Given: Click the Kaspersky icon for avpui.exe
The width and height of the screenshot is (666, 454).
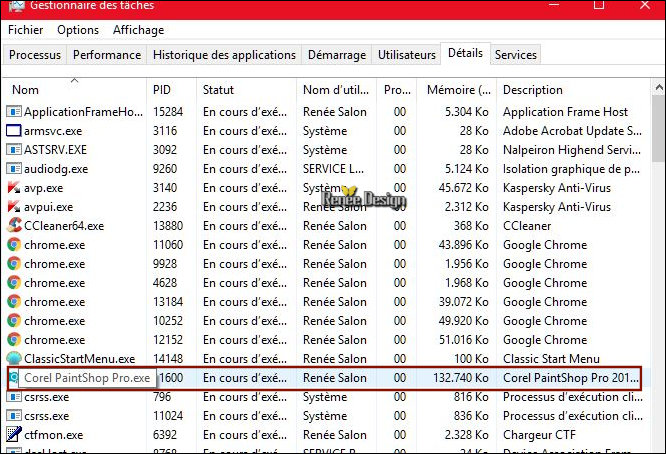Looking at the screenshot, I should (x=14, y=207).
